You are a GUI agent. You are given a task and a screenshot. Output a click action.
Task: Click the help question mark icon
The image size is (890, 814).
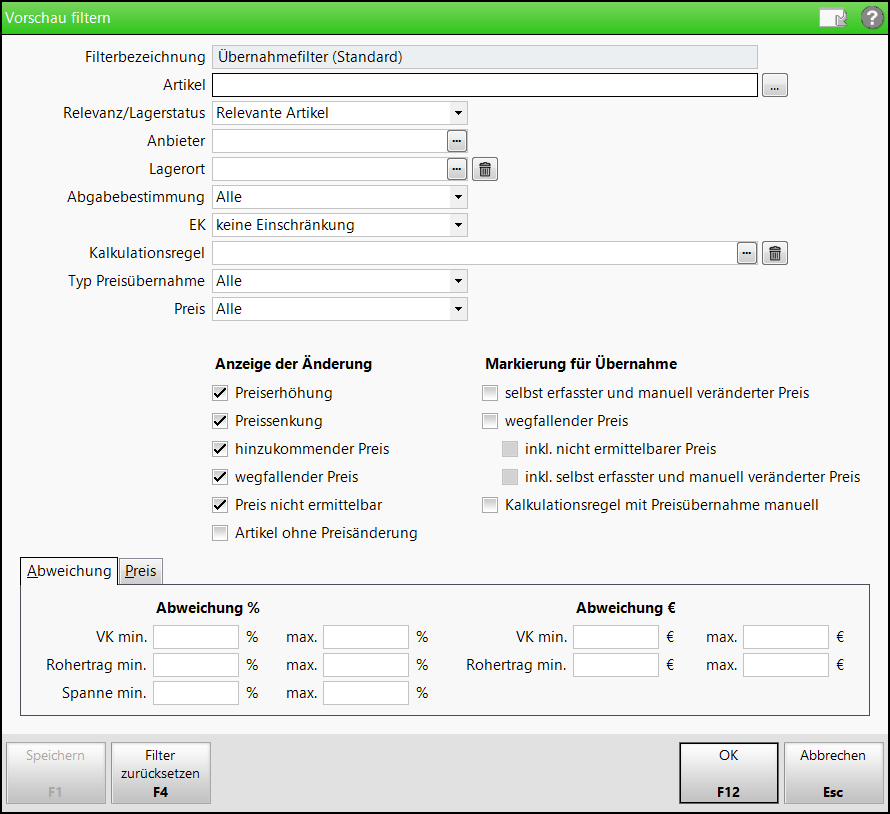tap(871, 18)
